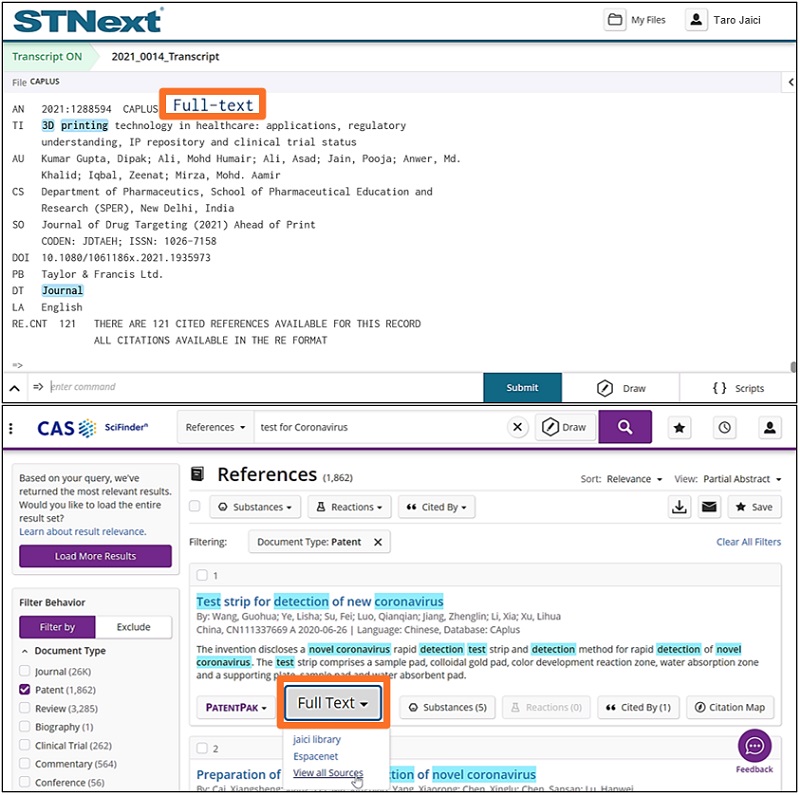Open Test strip for detection of new coronavirus
Viewport: 800px width, 795px height.
[x=320, y=602]
